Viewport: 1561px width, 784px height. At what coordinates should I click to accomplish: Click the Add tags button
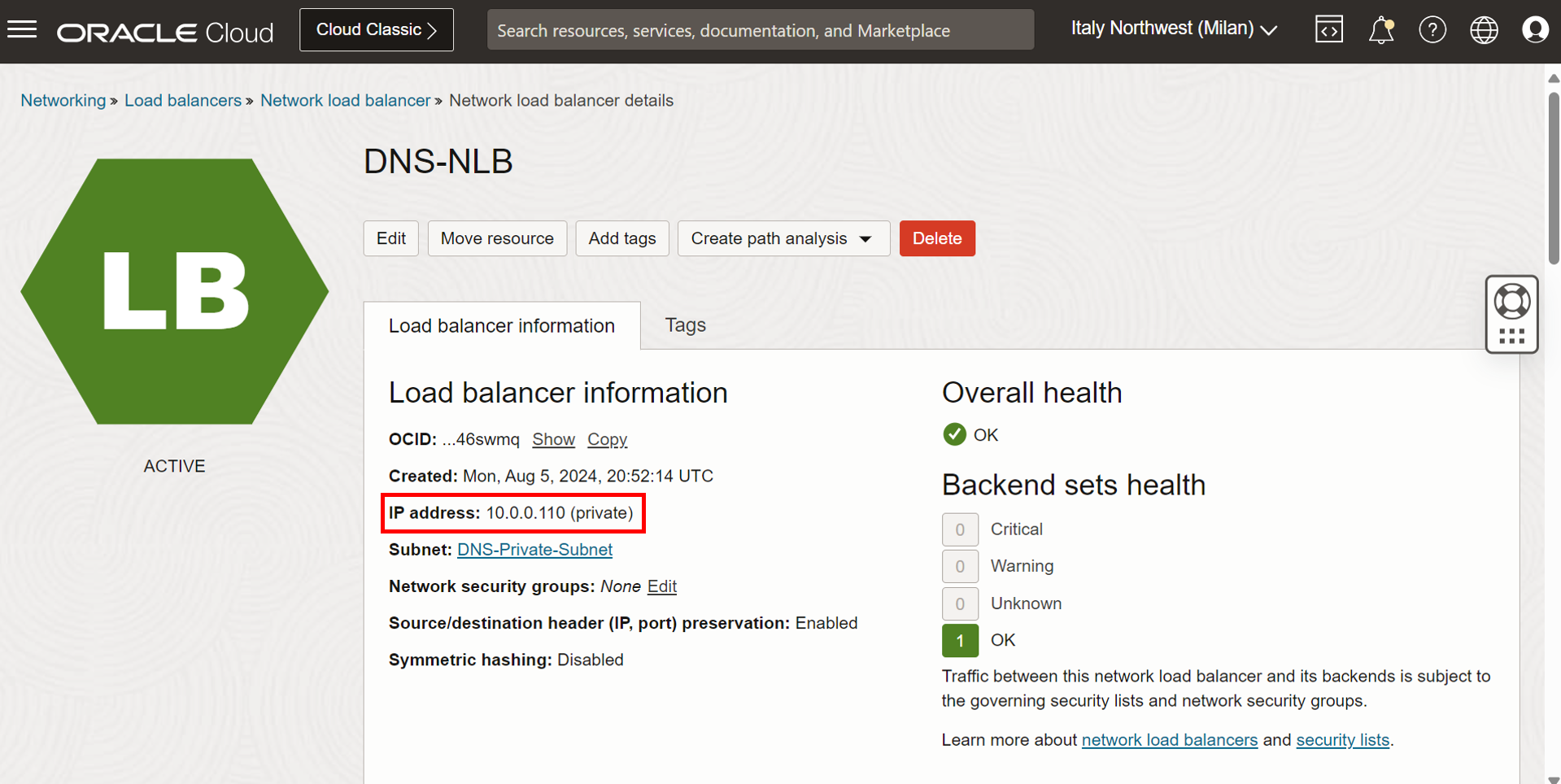(622, 238)
